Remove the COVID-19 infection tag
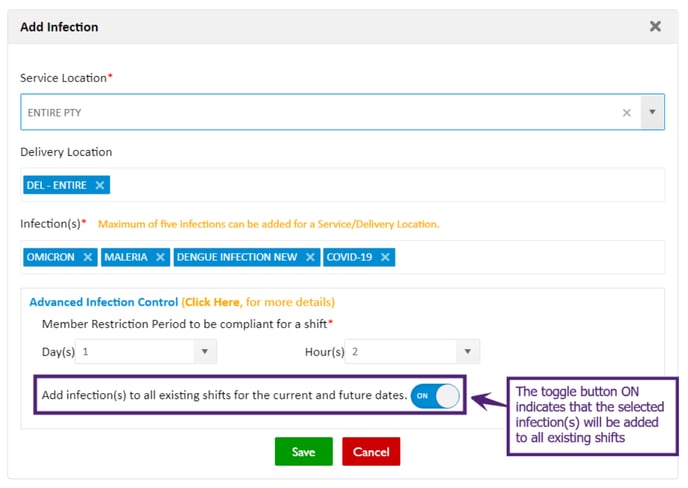 pos(385,257)
